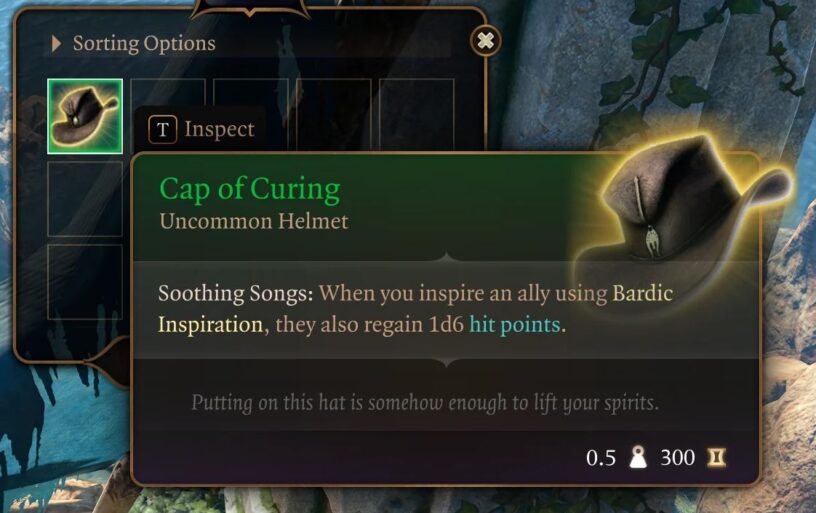Select the empty slot below the hat
This screenshot has width=816, height=513.
[x=85, y=199]
